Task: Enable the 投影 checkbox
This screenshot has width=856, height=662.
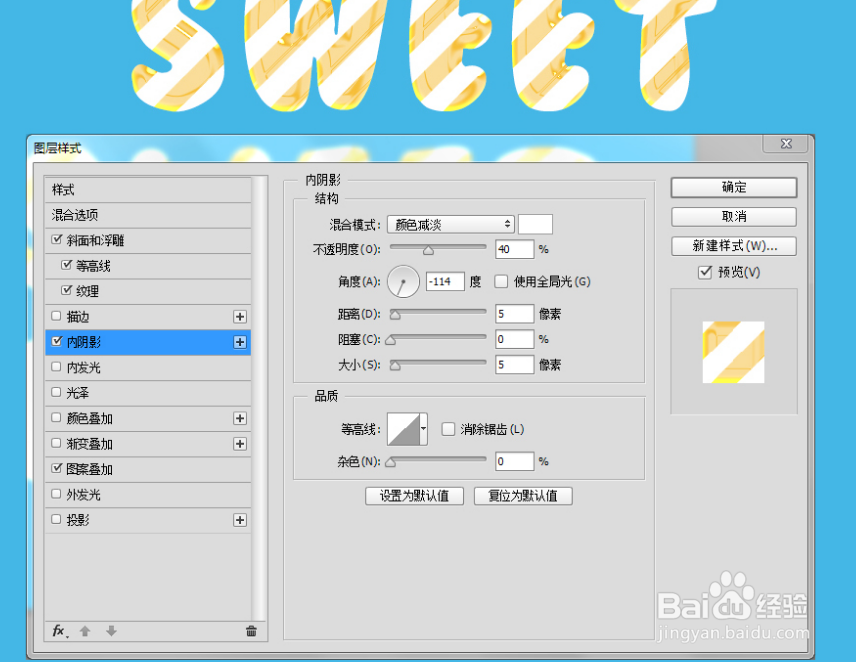Action: tap(56, 519)
